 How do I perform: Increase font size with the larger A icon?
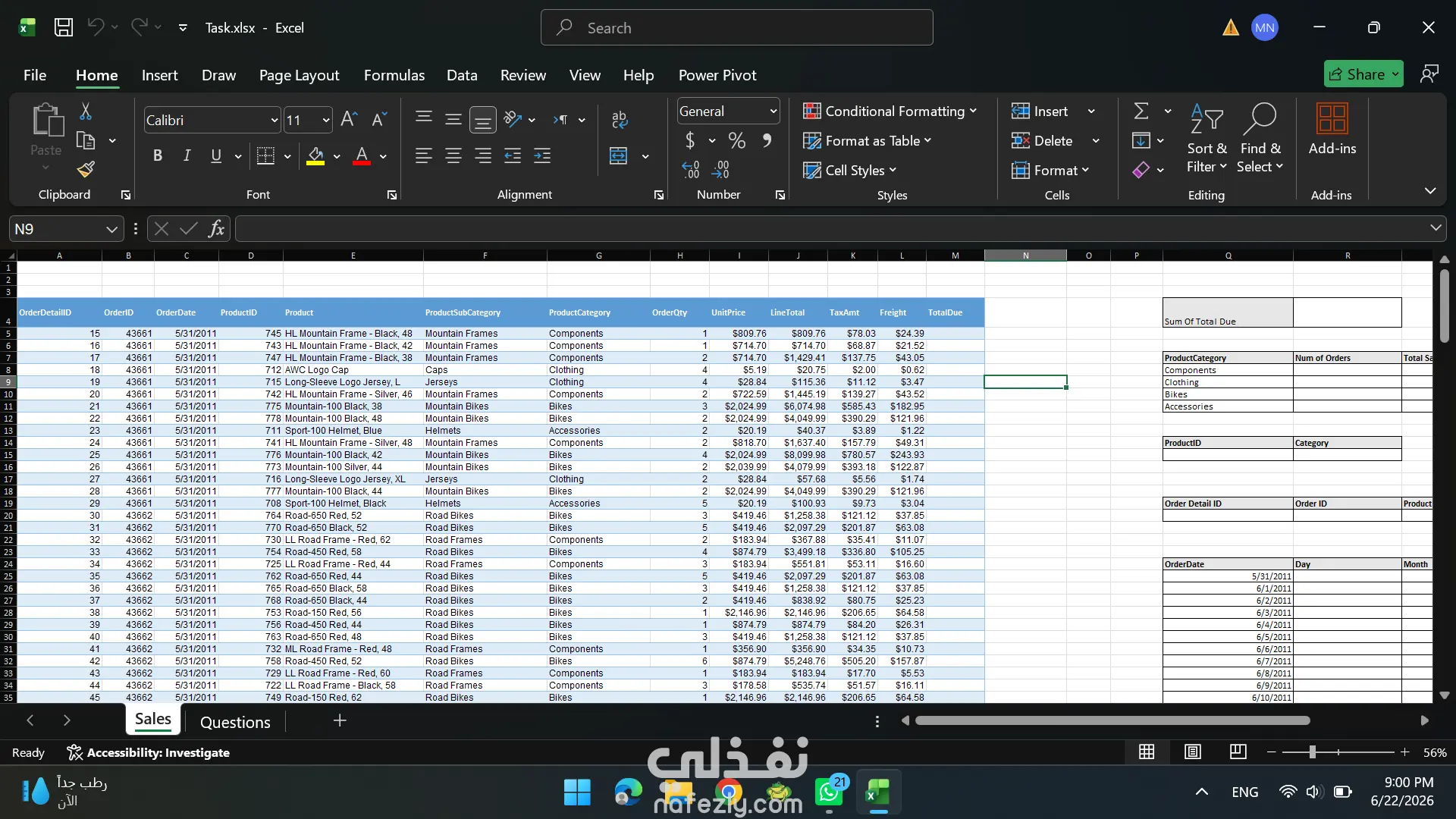349,119
